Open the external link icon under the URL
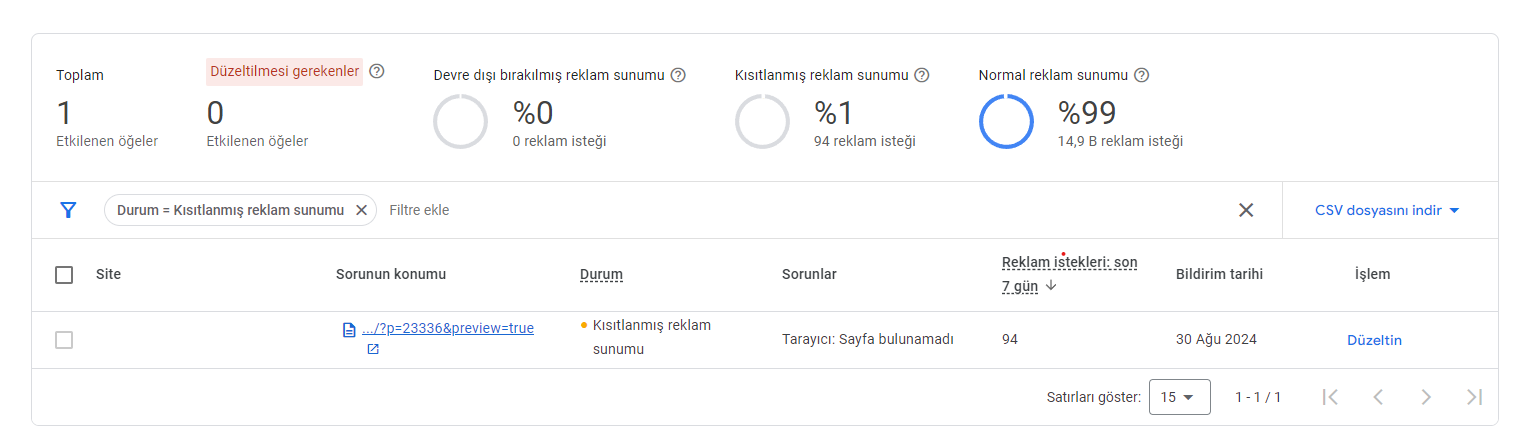Image resolution: width=1521 pixels, height=438 pixels. [373, 349]
